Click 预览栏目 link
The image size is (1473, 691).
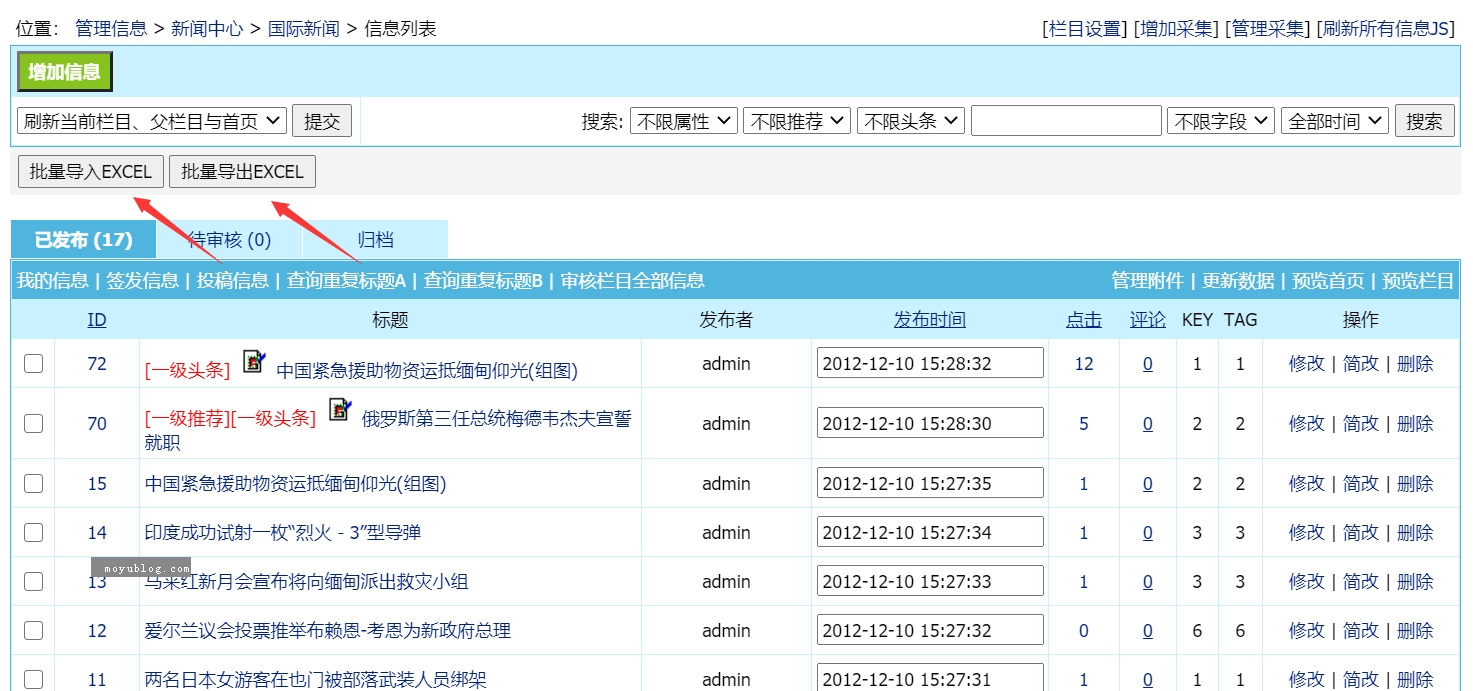[x=1418, y=281]
